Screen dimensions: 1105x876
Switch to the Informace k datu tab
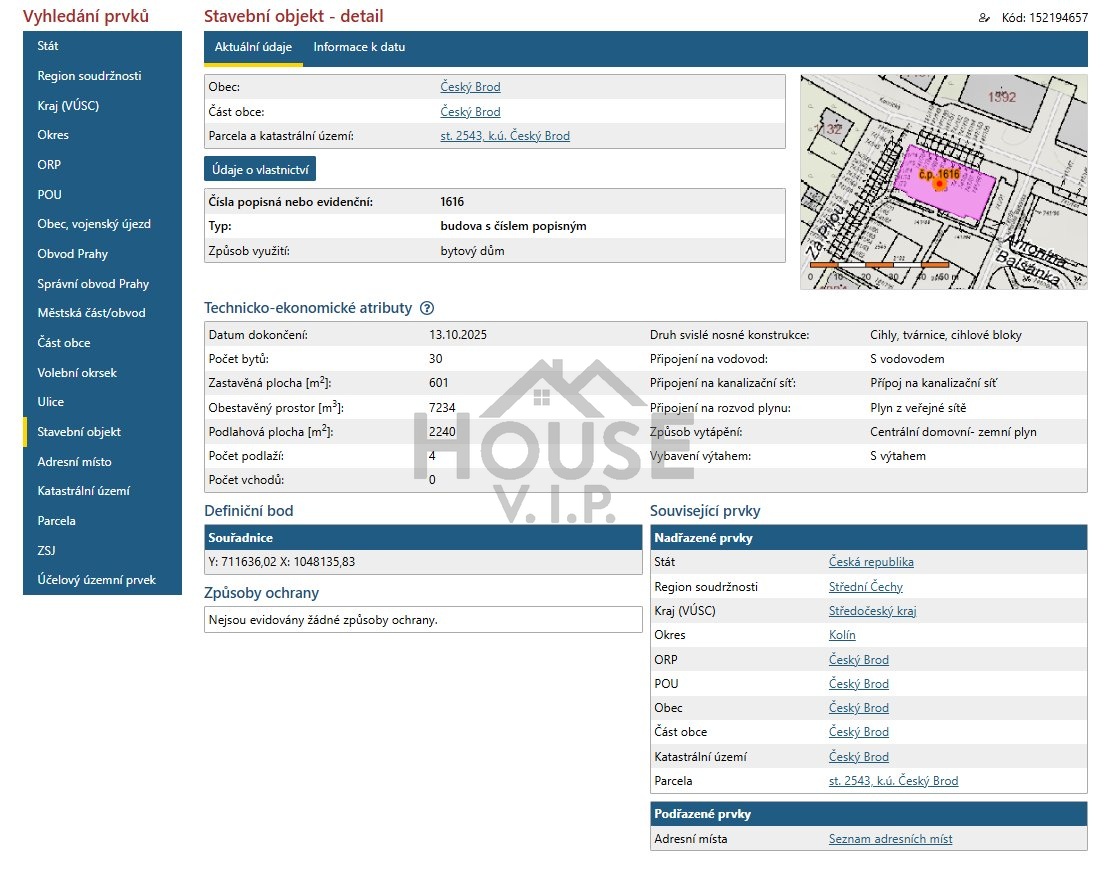click(x=359, y=47)
